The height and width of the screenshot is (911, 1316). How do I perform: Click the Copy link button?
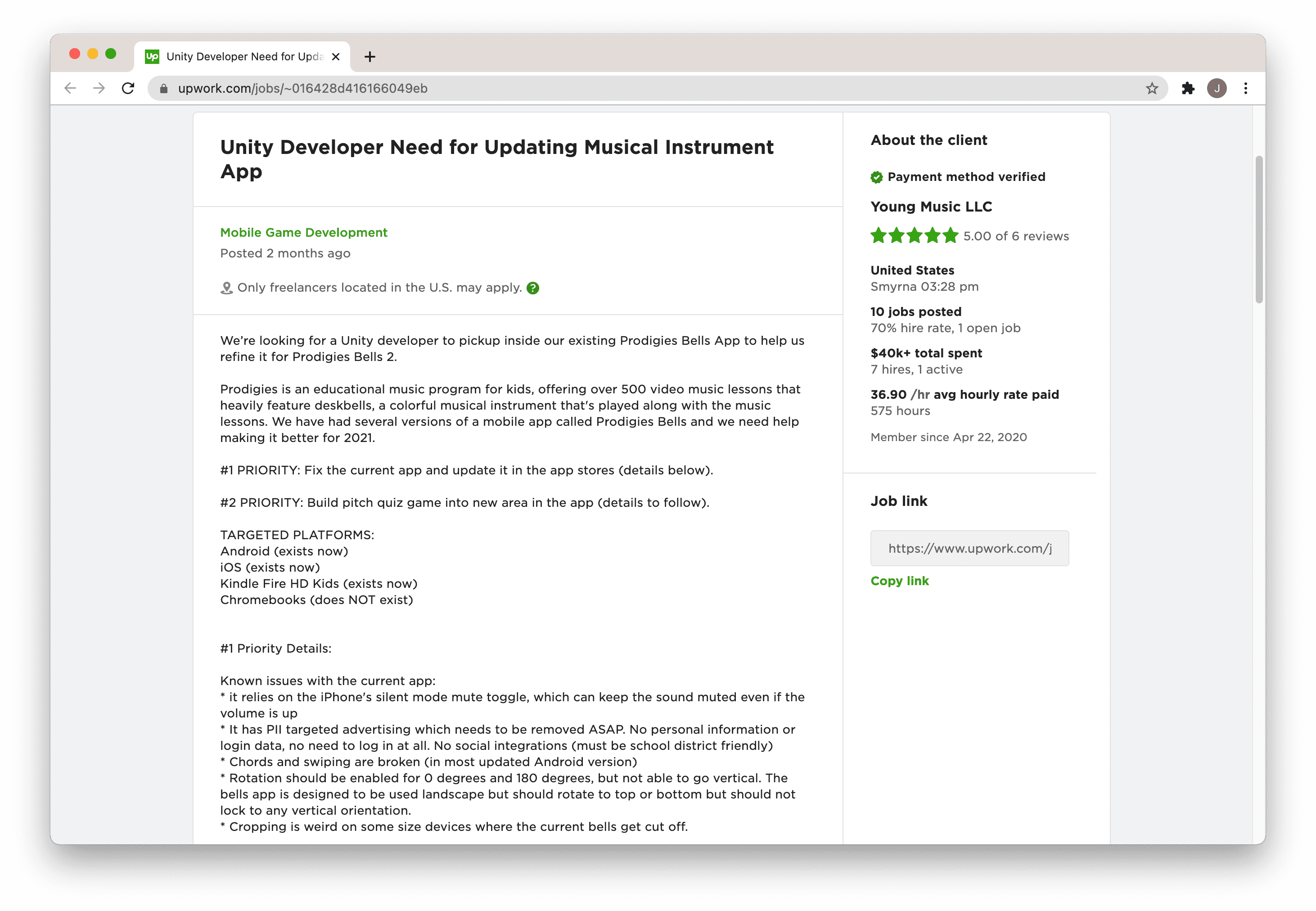899,581
